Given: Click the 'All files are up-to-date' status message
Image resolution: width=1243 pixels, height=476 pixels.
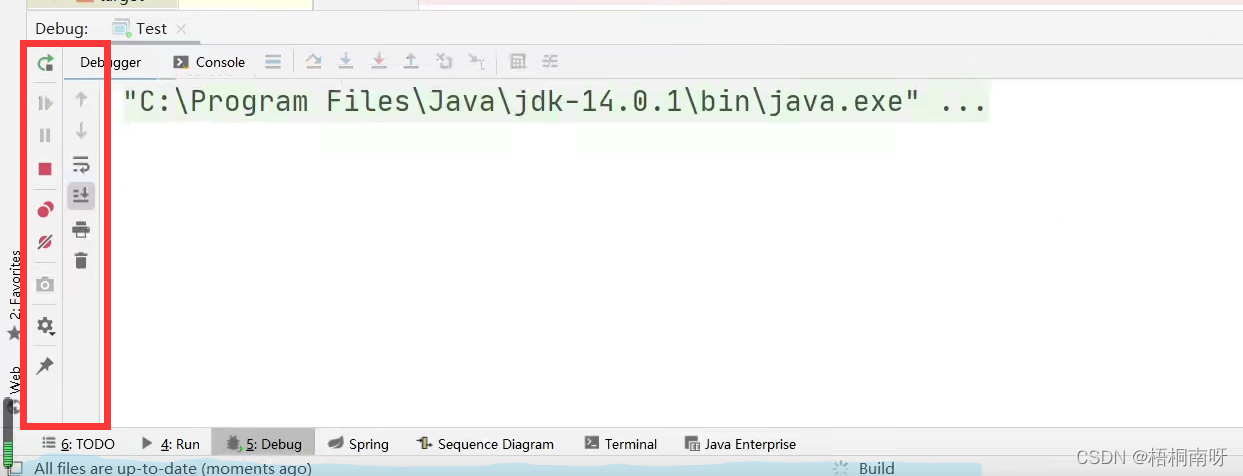Looking at the screenshot, I should click(x=172, y=468).
